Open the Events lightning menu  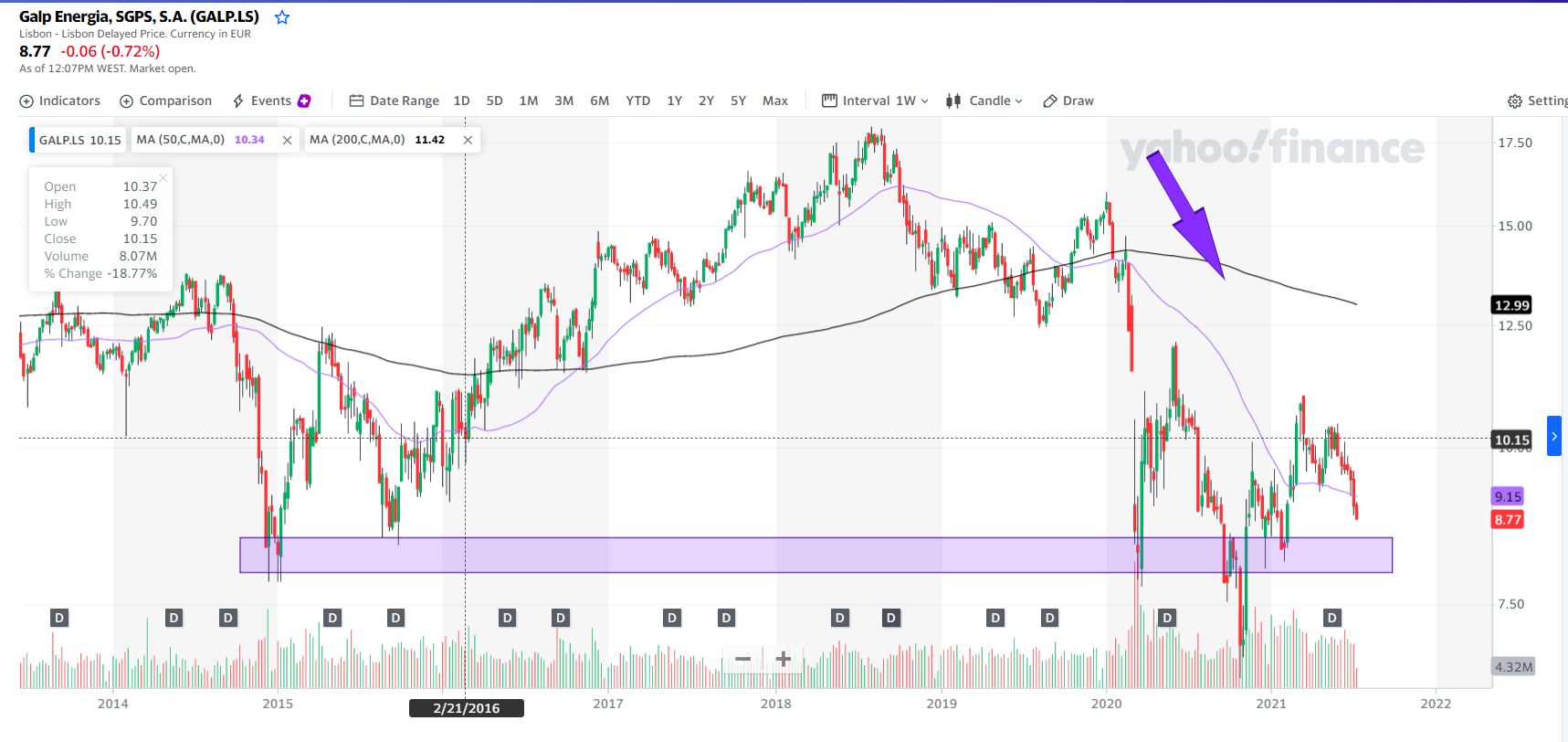tap(262, 101)
